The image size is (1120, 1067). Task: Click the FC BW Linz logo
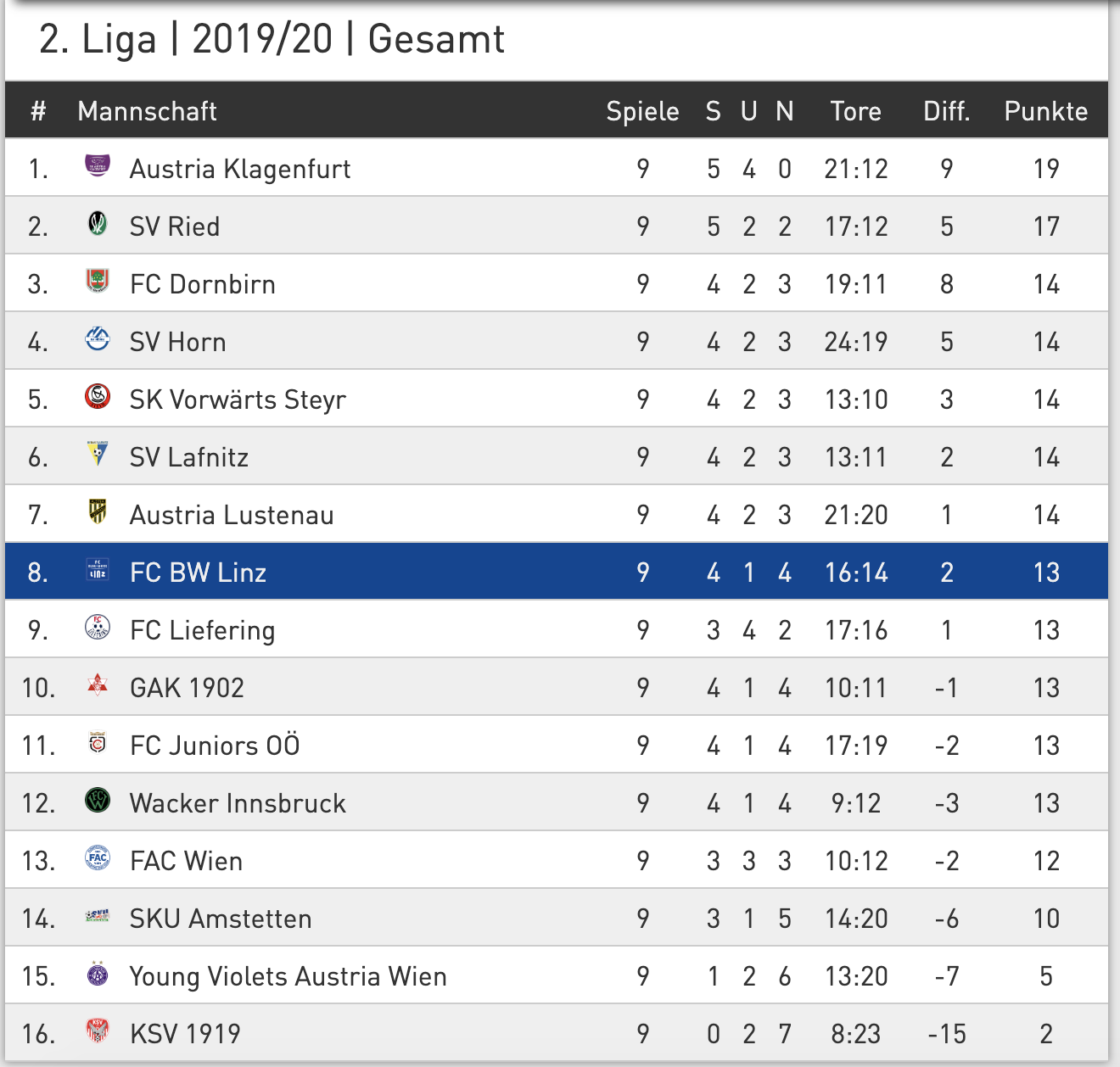(x=98, y=569)
